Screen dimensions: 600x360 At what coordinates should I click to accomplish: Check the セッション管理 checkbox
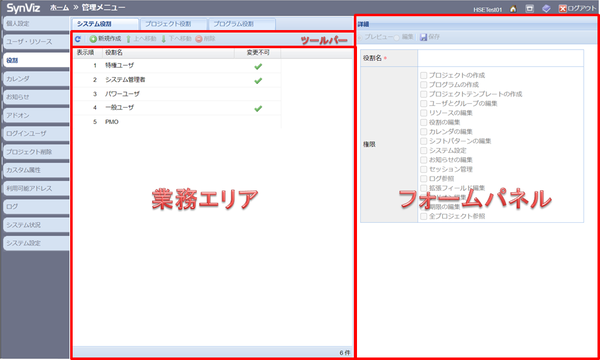424,169
